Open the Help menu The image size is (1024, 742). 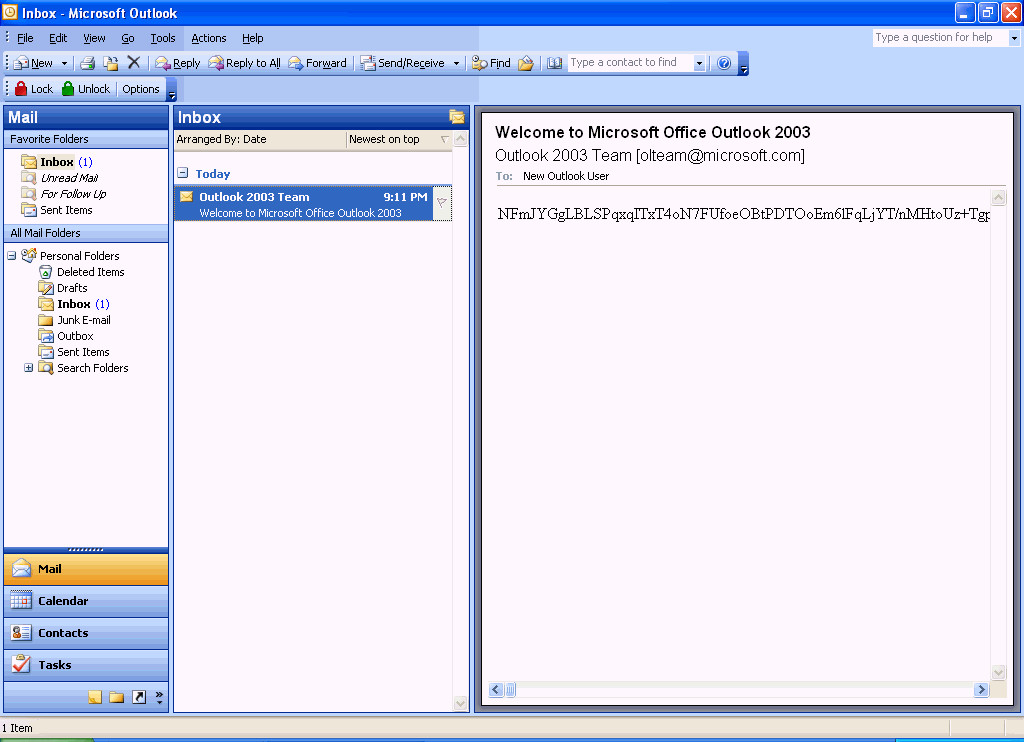253,38
